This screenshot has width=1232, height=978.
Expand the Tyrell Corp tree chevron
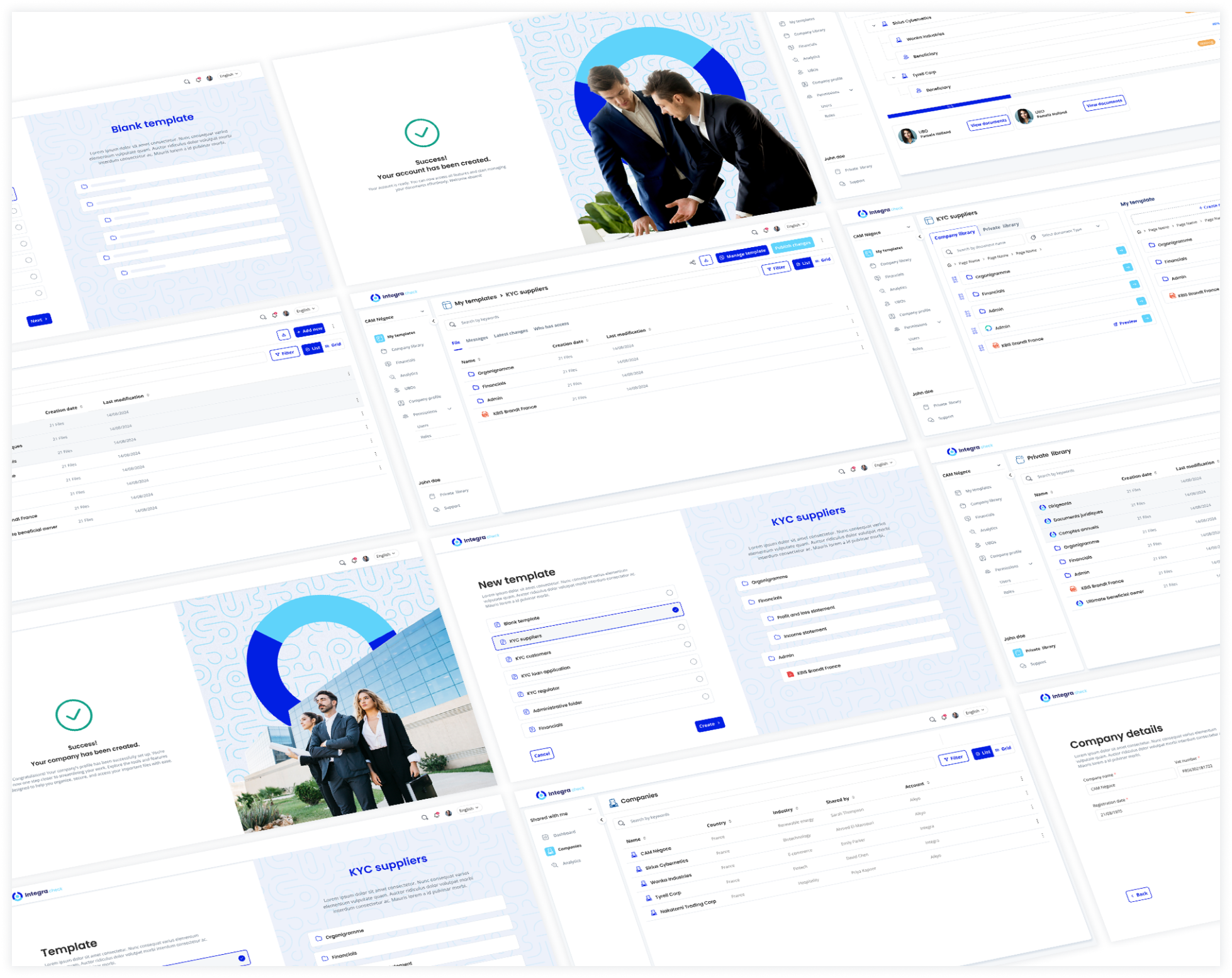(893, 78)
